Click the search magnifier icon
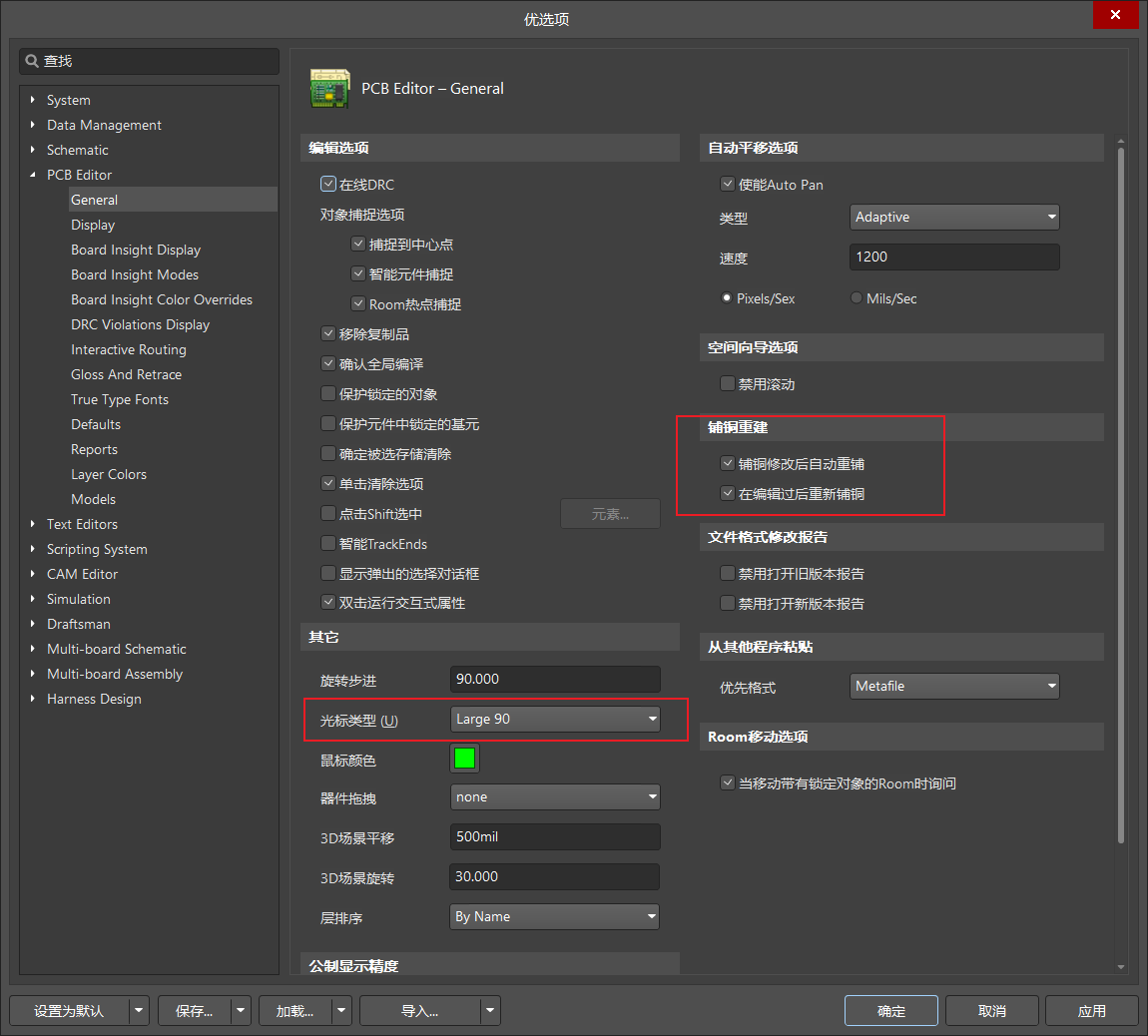Image resolution: width=1148 pixels, height=1036 pixels. (x=32, y=61)
